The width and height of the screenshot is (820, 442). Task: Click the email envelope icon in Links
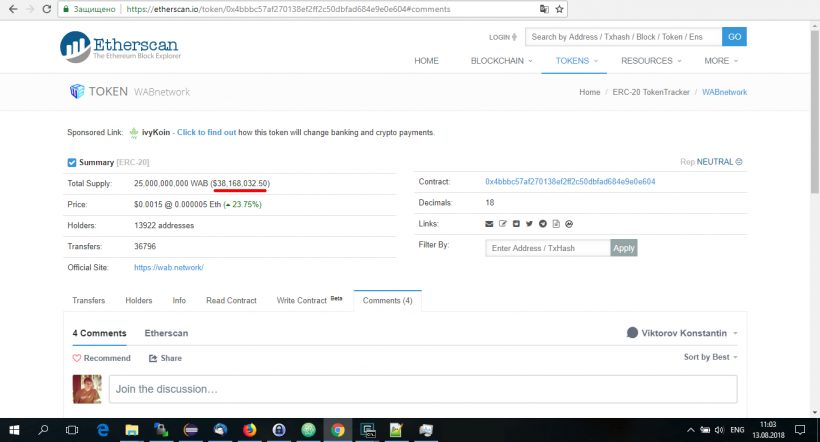(x=489, y=224)
